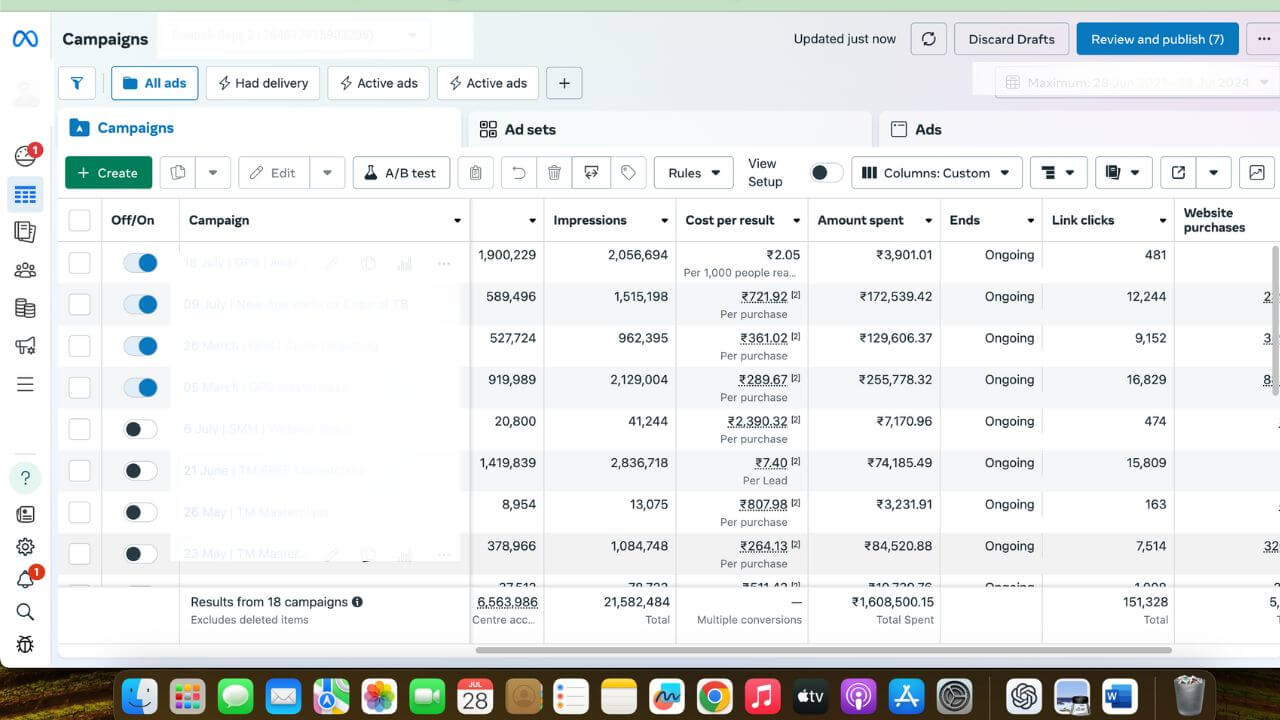
Task: Expand the Rules dropdown
Action: tap(693, 173)
